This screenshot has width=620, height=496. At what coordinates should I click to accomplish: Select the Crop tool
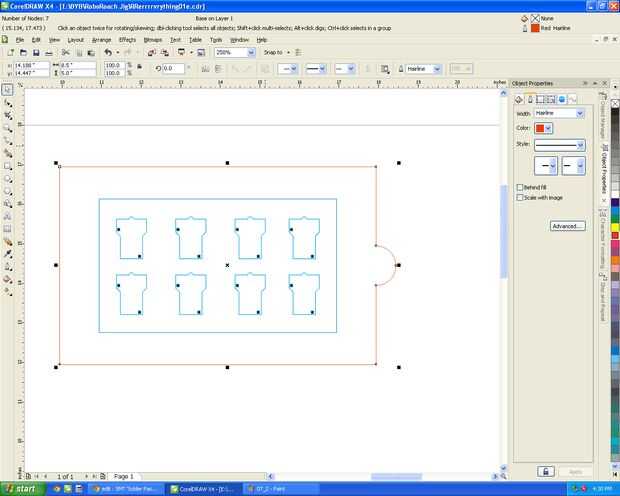[x=8, y=116]
